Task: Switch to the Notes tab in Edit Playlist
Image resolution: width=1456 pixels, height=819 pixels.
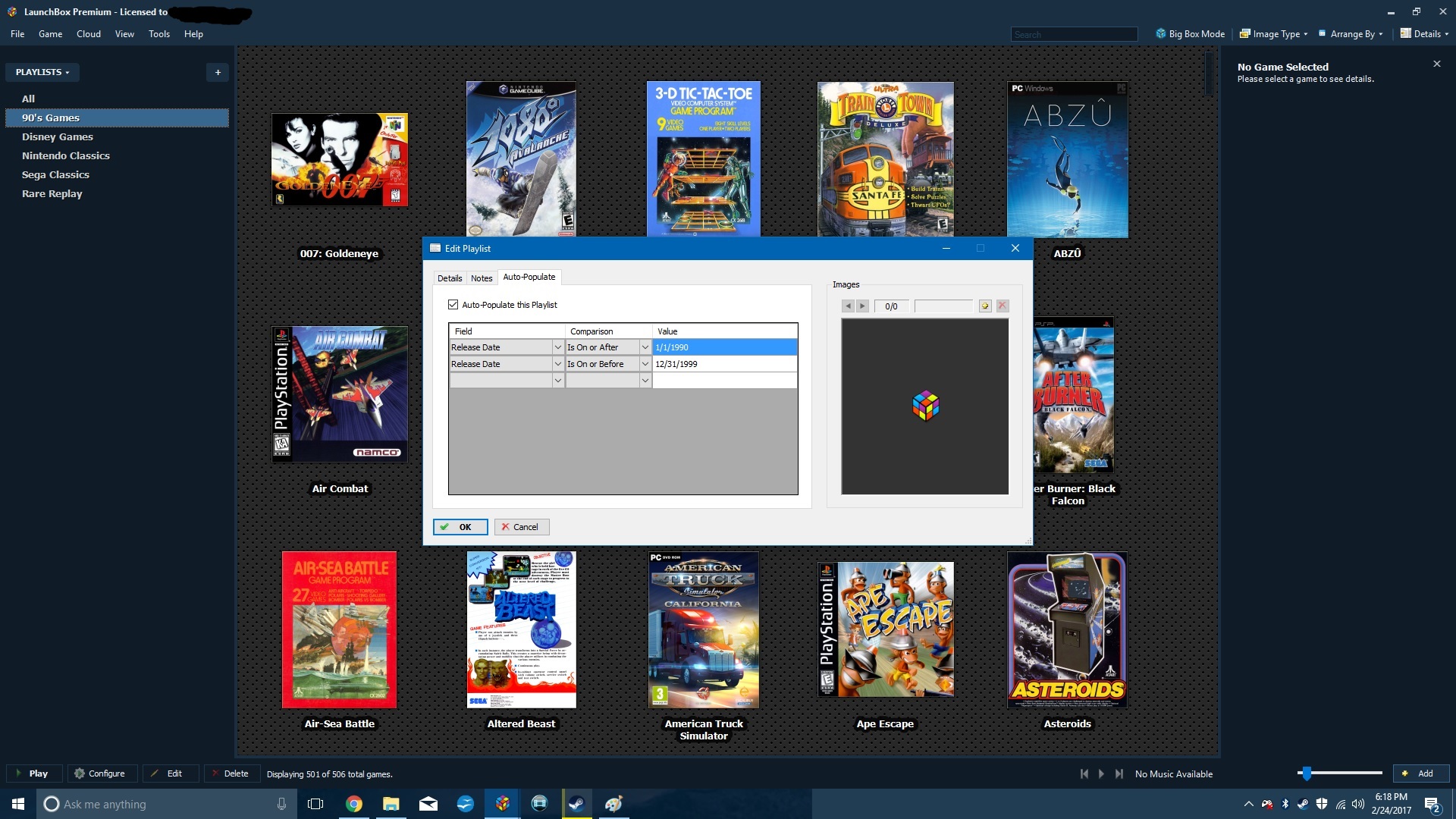Action: pyautogui.click(x=482, y=278)
